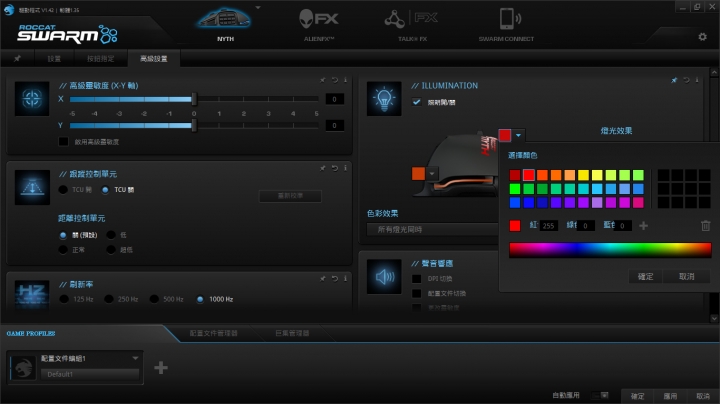Pin the tracking control unit panel
Image resolution: width=720 pixels, height=404 pixels.
(x=323, y=168)
